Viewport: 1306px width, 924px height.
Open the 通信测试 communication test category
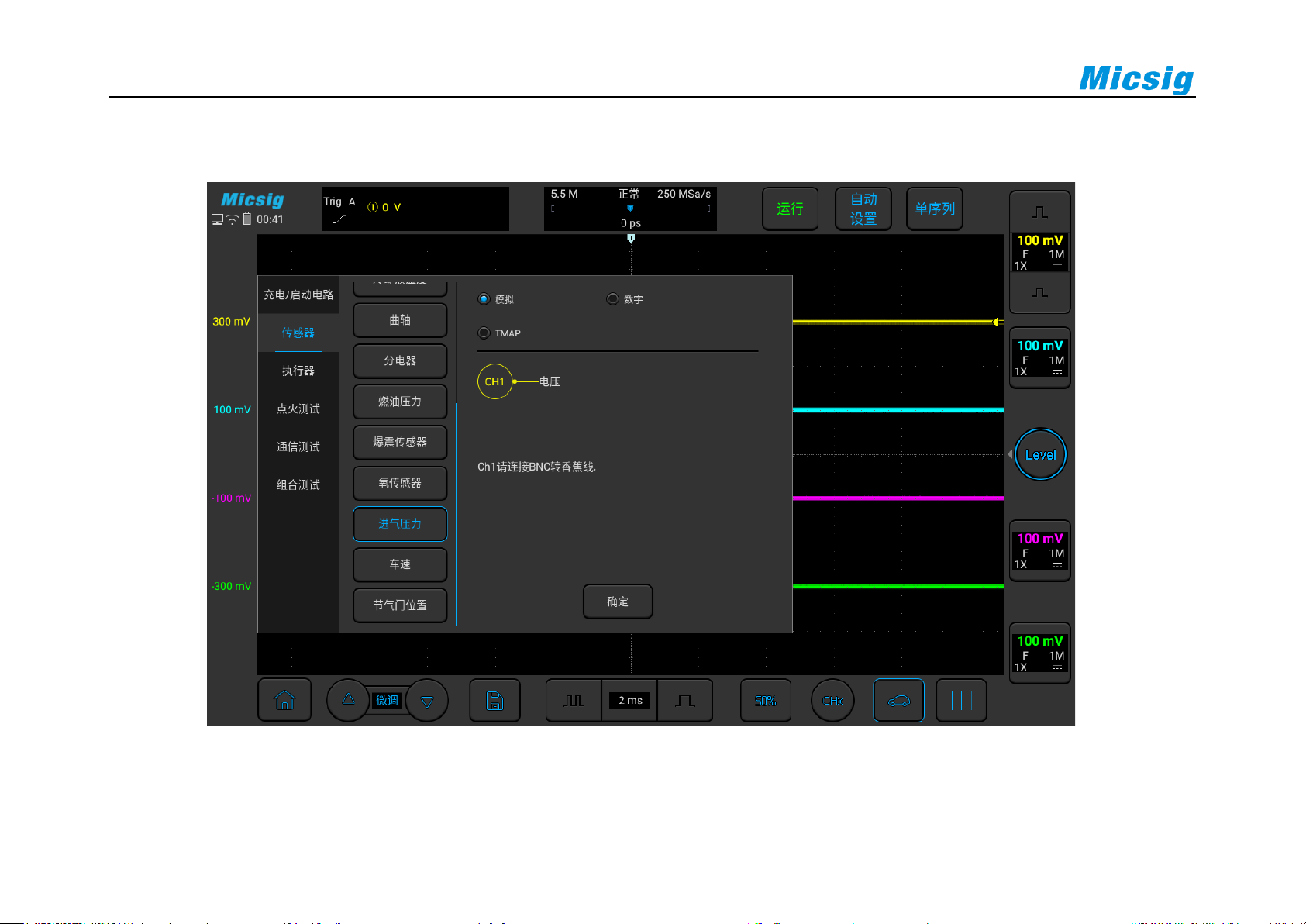[x=298, y=446]
